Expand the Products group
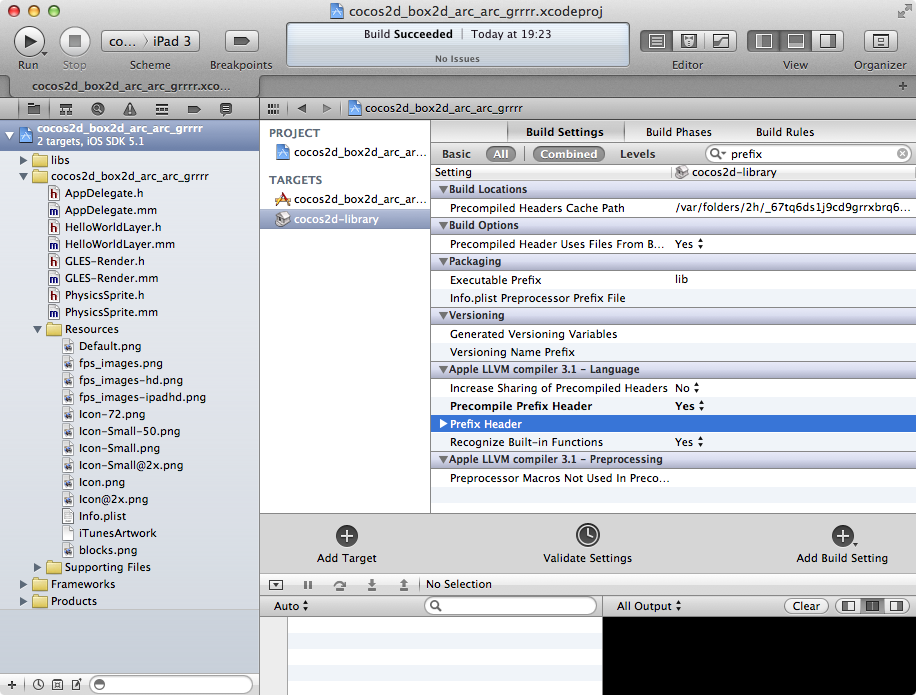The image size is (916, 695). tap(23, 601)
